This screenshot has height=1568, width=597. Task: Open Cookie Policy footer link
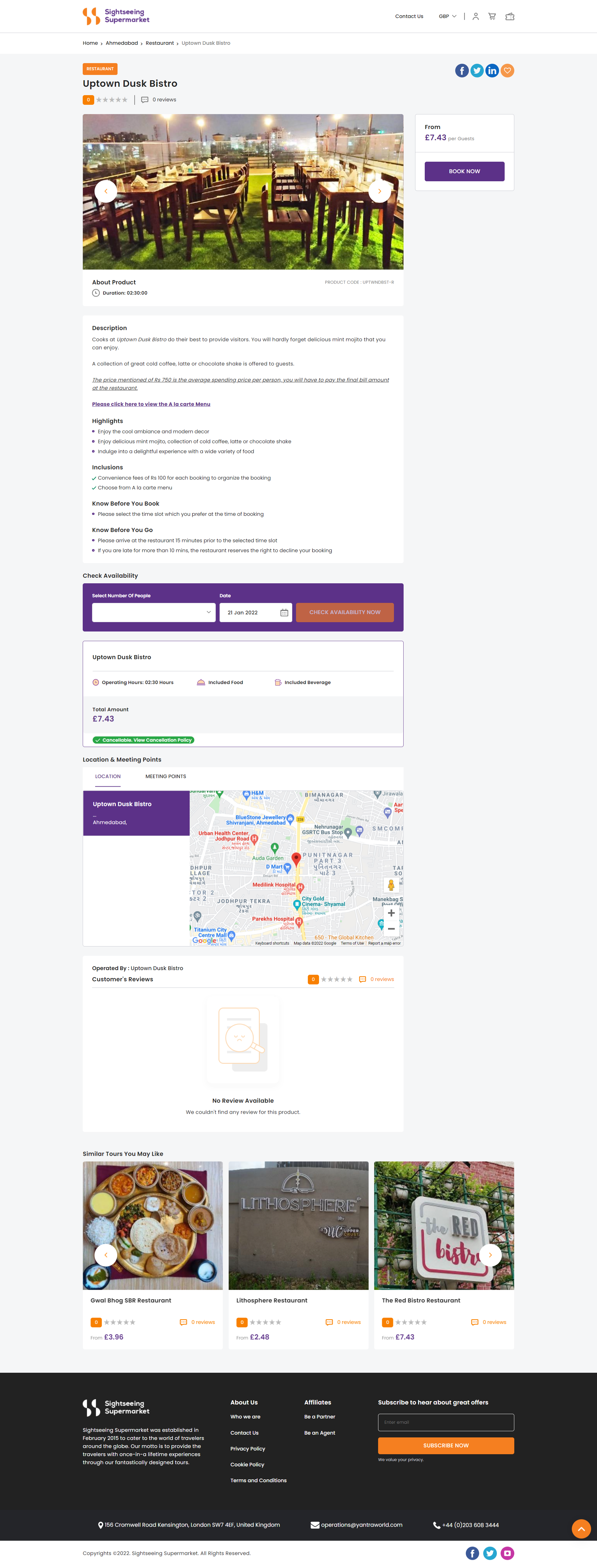pyautogui.click(x=247, y=1464)
